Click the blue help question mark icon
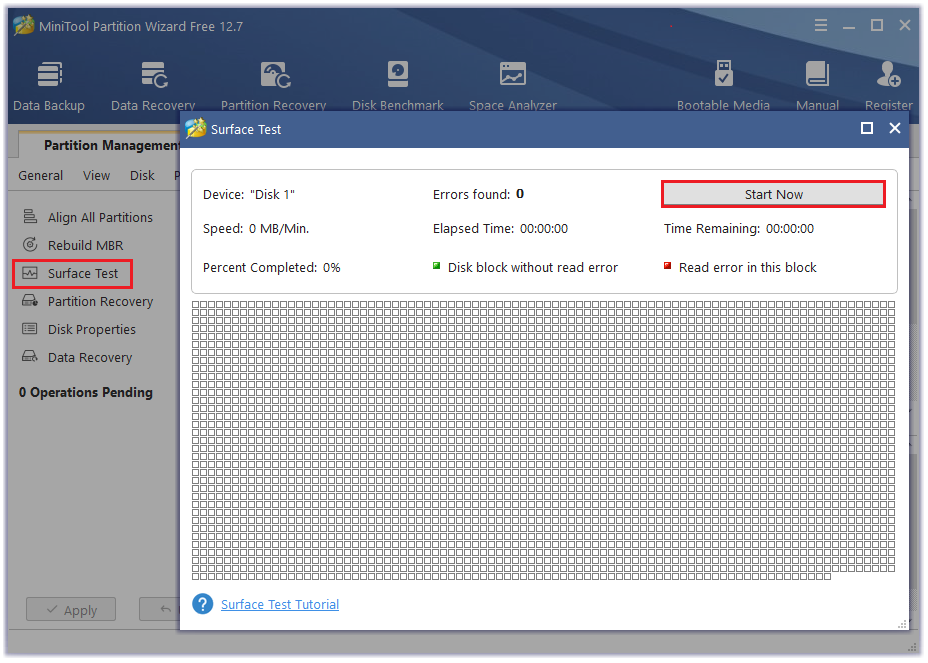 point(202,604)
